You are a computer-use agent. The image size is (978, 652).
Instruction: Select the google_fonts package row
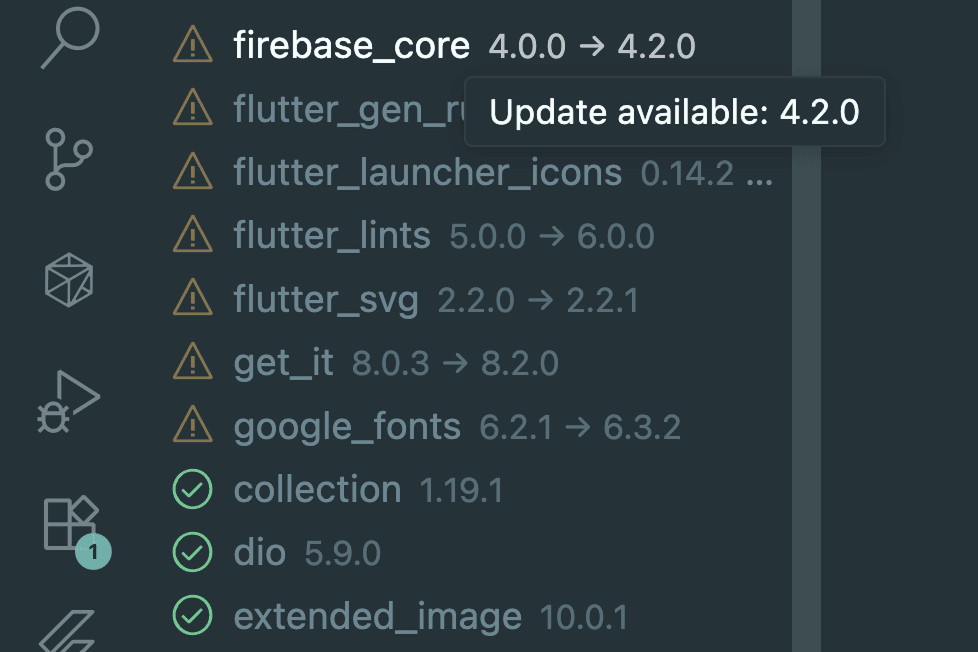click(x=347, y=427)
